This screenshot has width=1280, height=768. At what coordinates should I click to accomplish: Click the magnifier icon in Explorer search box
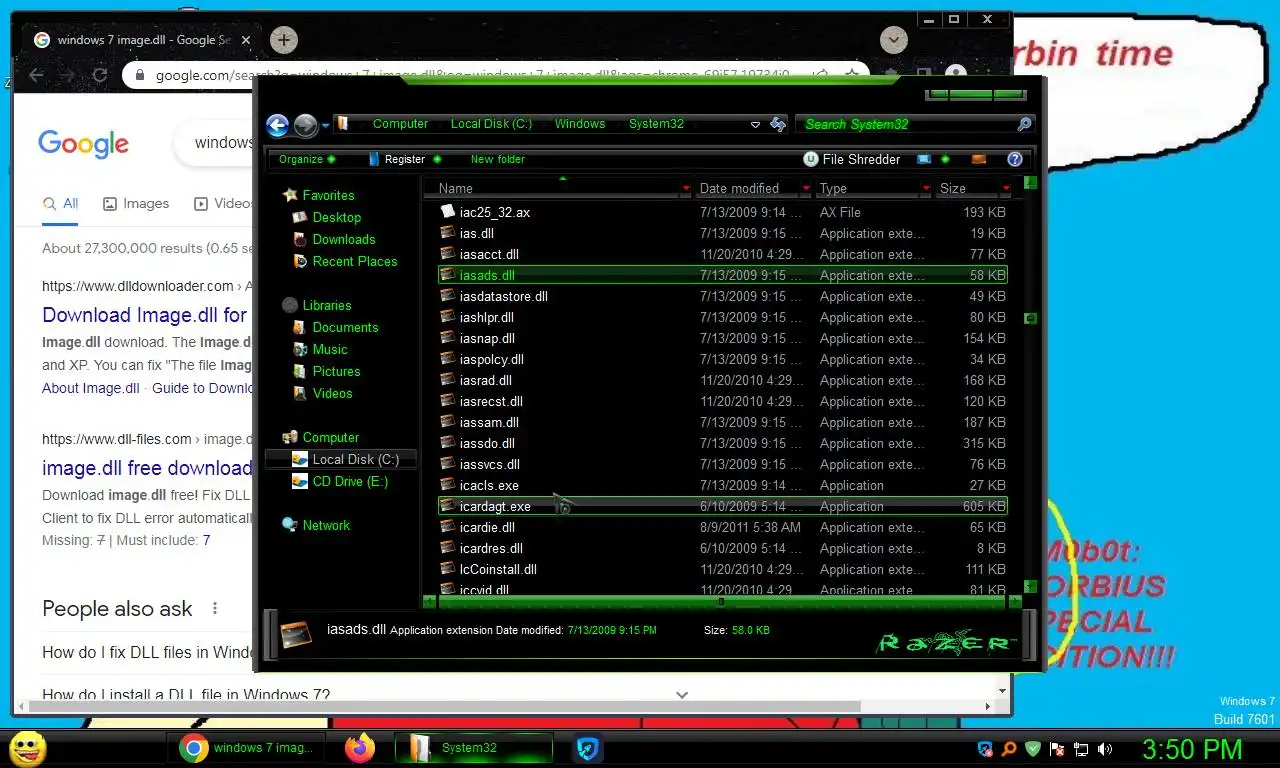(x=1024, y=125)
